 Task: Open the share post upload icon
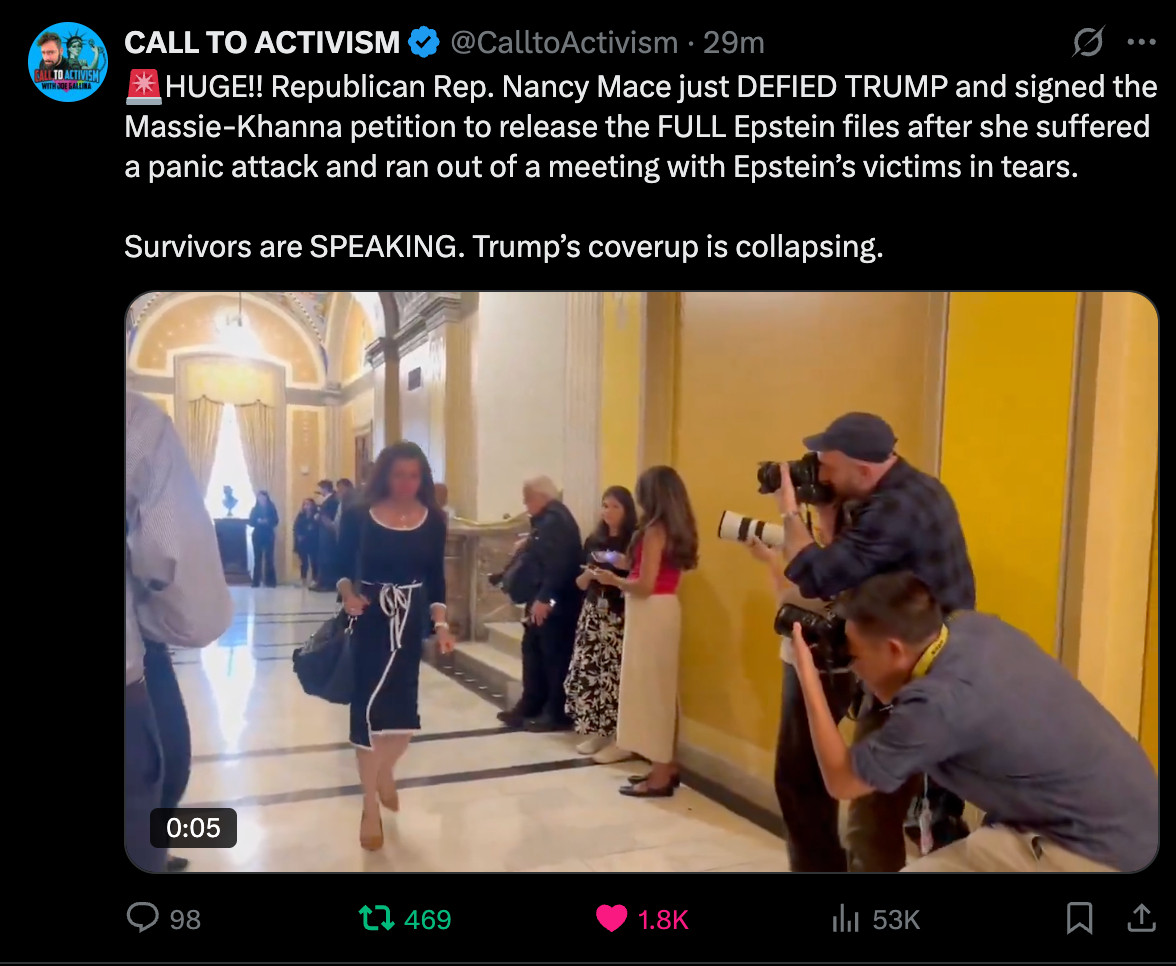1142,918
